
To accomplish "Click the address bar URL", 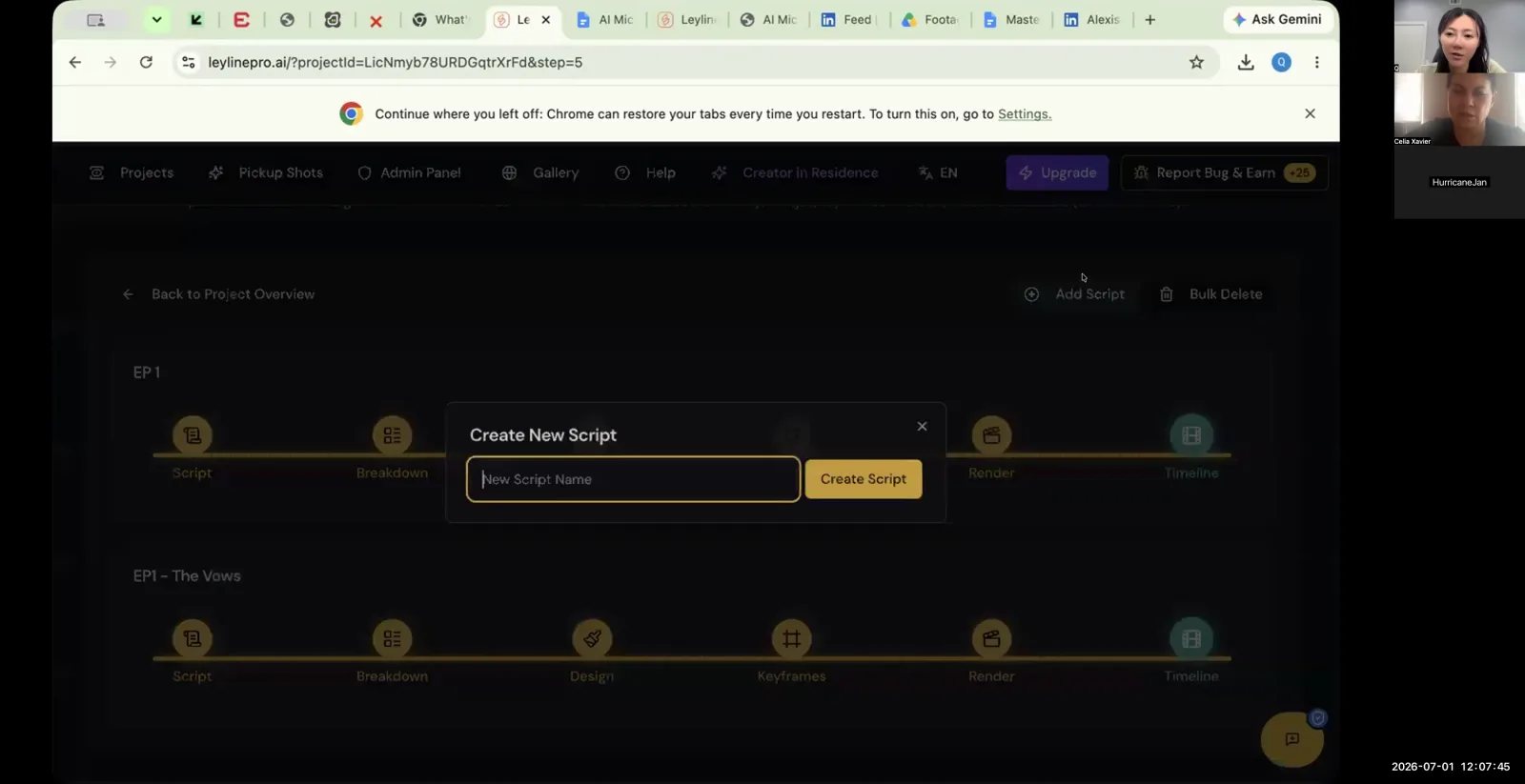I will [x=396, y=62].
